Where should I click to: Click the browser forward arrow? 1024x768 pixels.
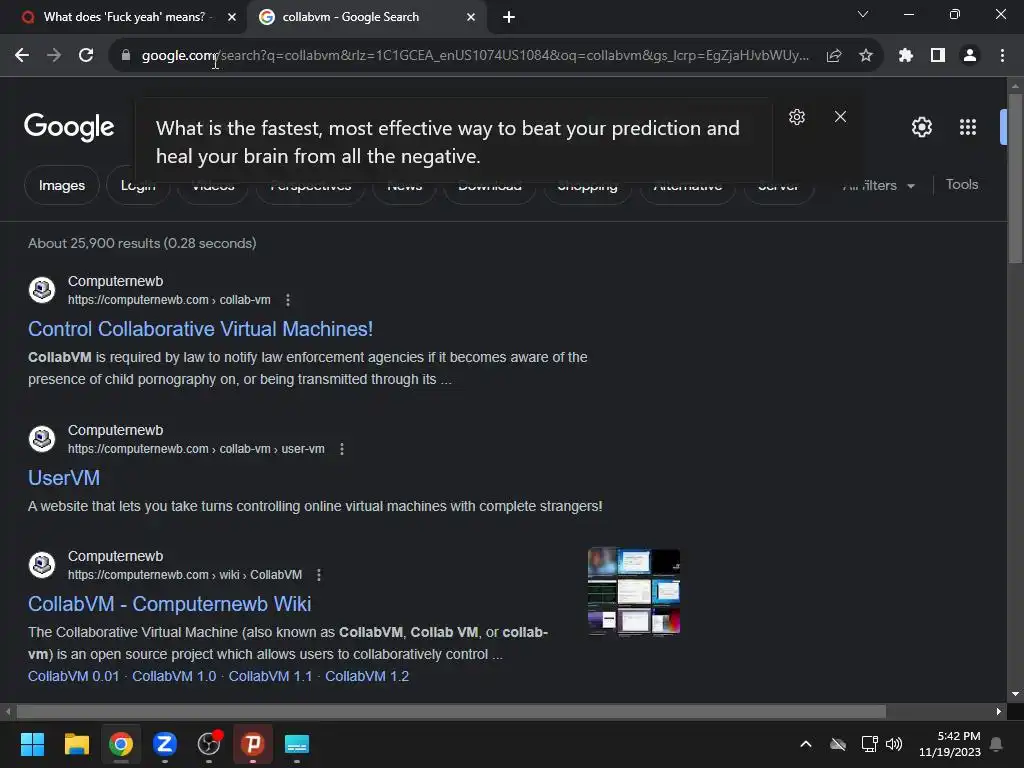click(54, 56)
